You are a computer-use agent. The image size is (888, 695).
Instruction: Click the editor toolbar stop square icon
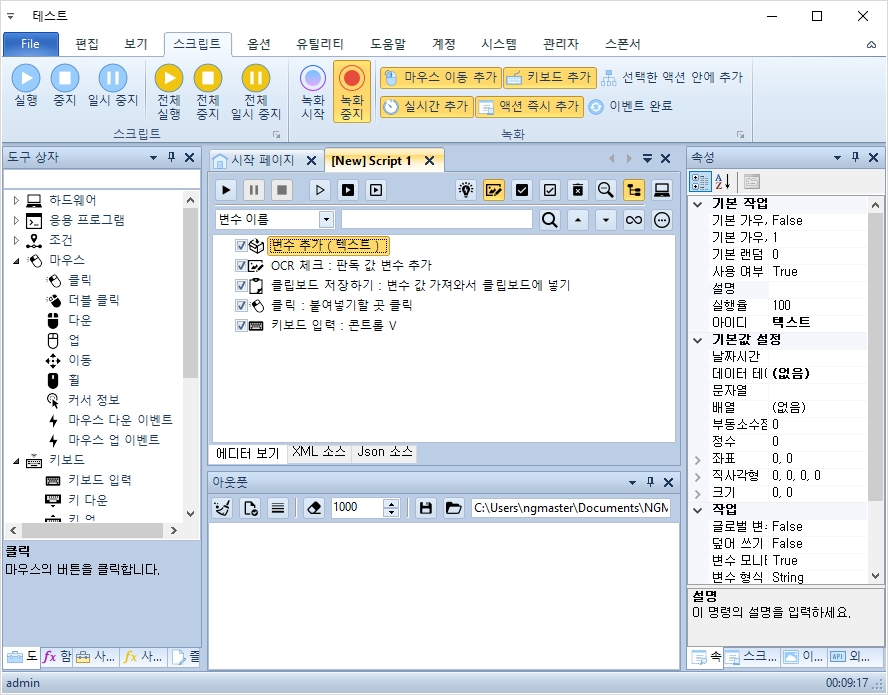point(281,190)
